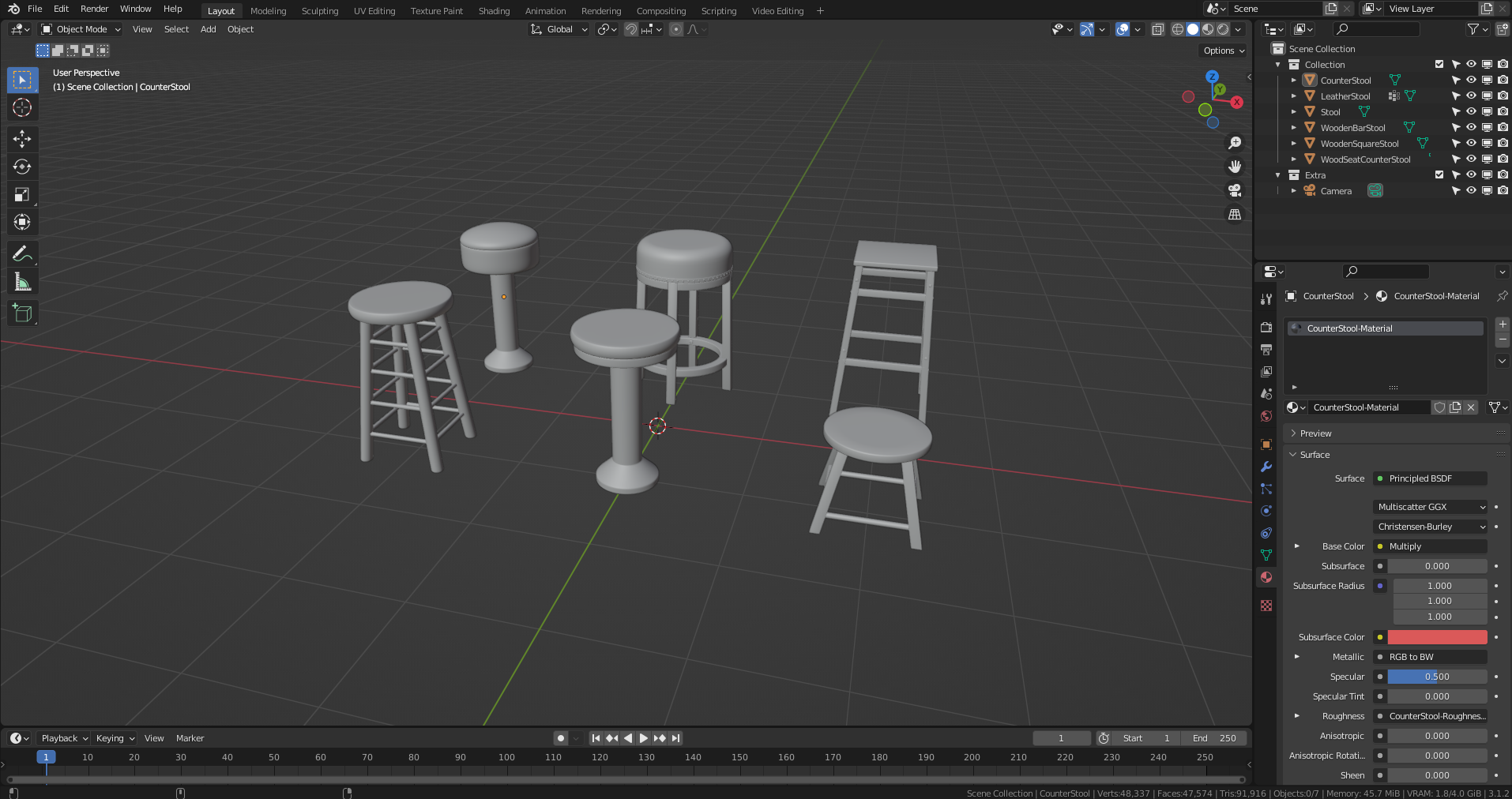Open the Transform Orientation dropdown set to Global
Viewport: 1512px width, 799px height.
[559, 29]
